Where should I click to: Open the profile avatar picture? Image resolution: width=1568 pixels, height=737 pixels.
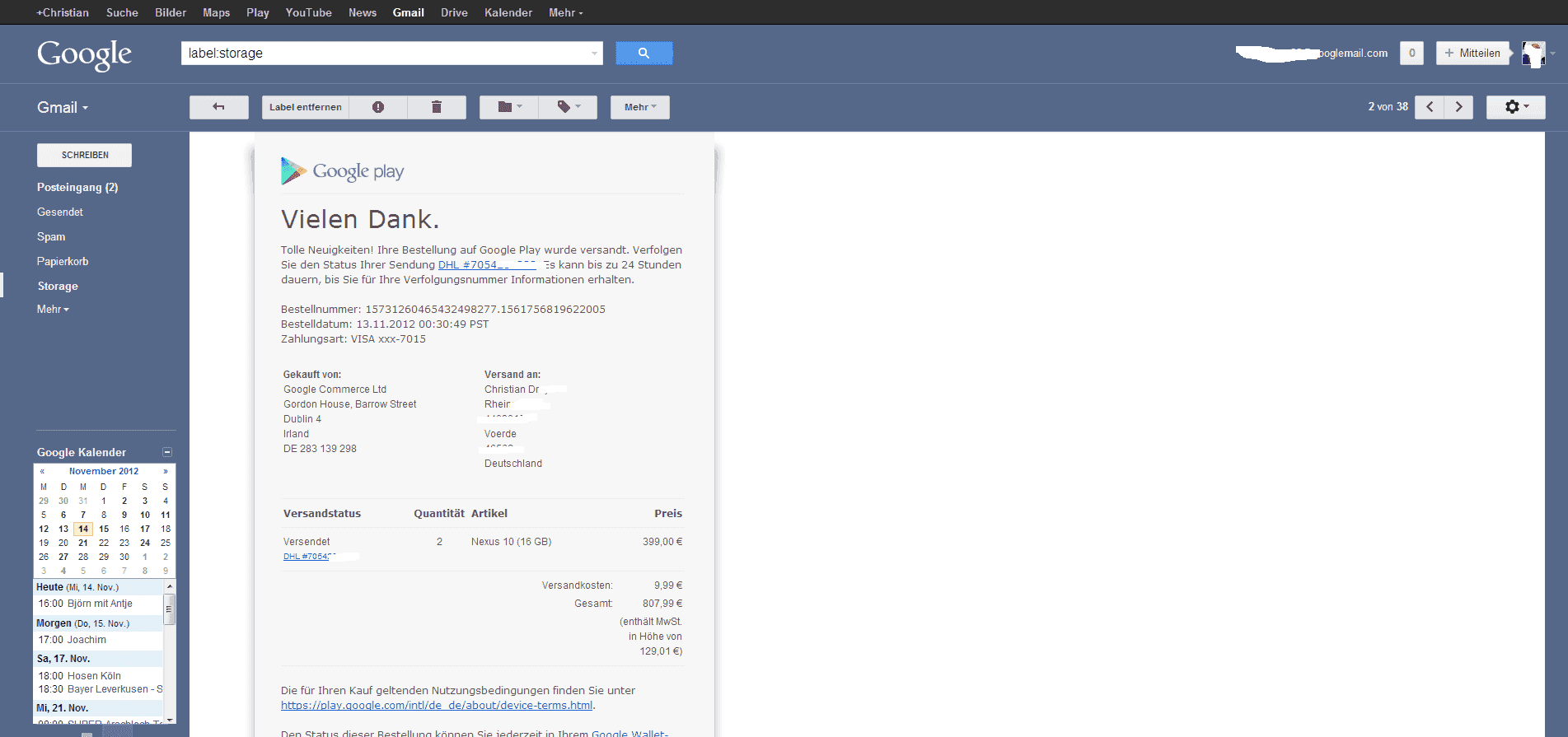tap(1533, 54)
